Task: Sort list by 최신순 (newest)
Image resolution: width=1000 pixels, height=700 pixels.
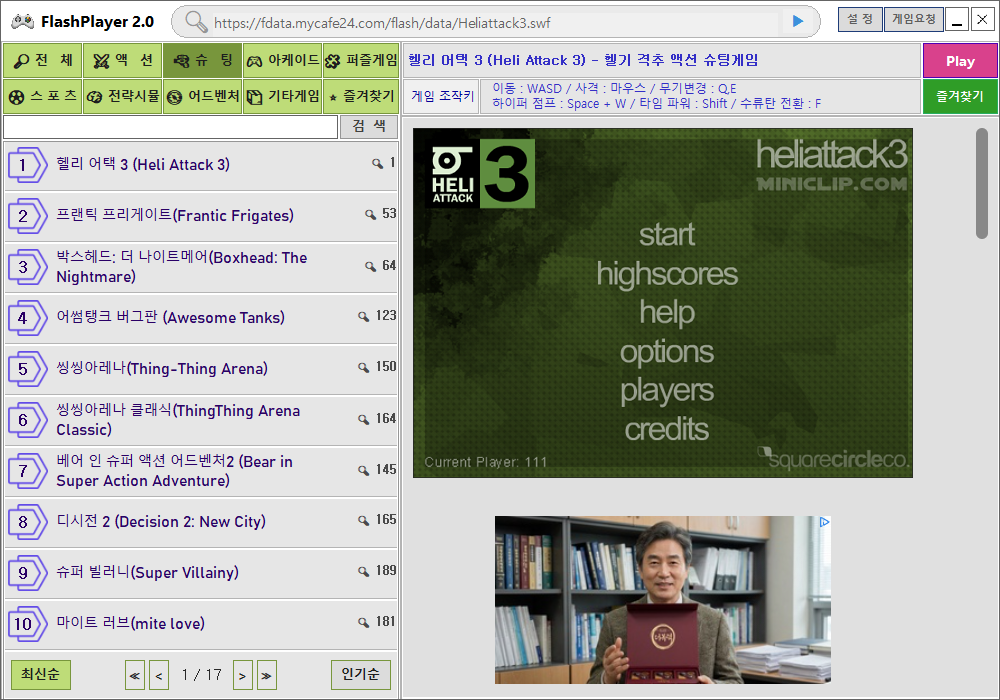Action: pos(41,674)
